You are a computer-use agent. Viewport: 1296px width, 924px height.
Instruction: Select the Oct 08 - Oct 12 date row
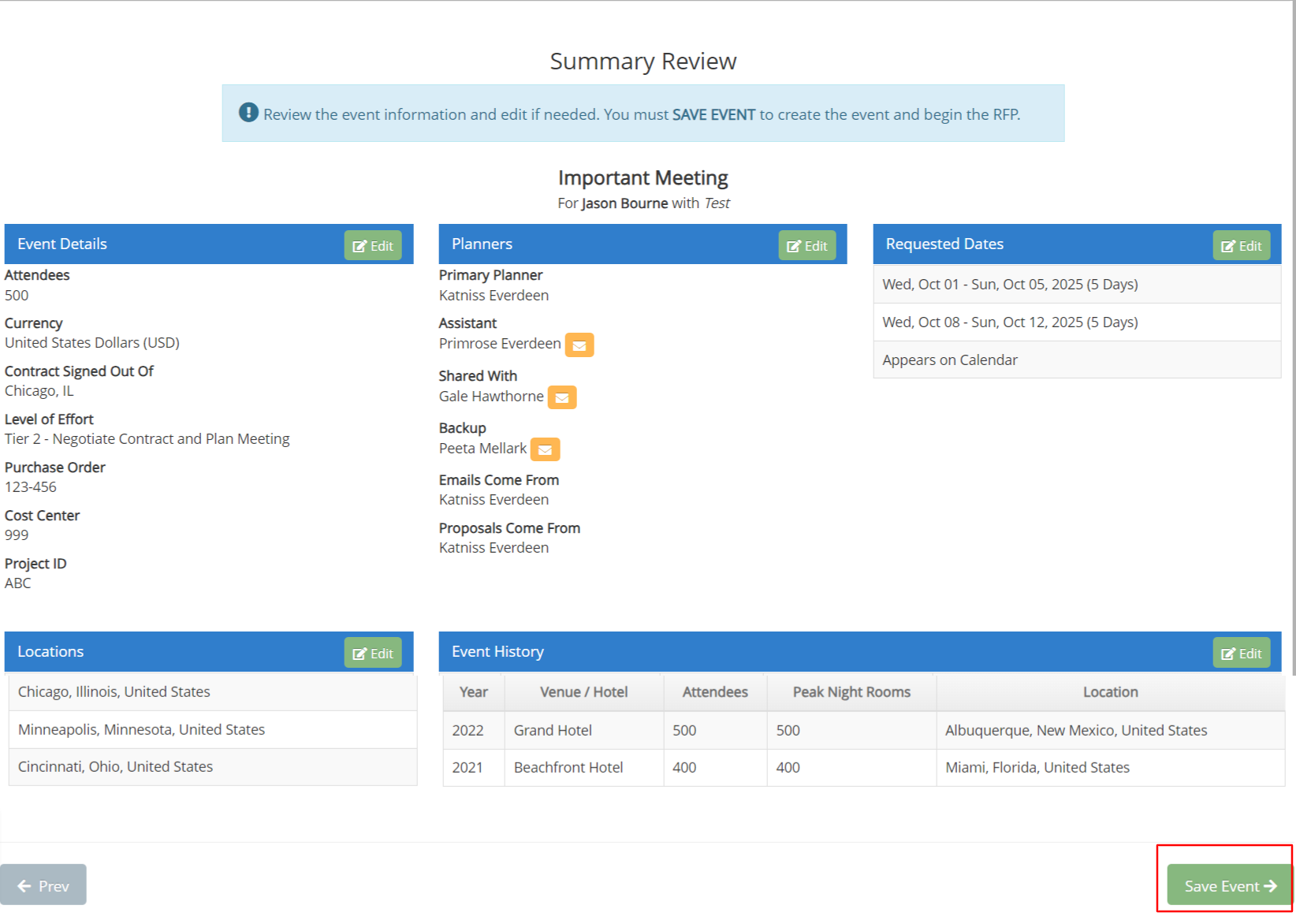(1076, 322)
